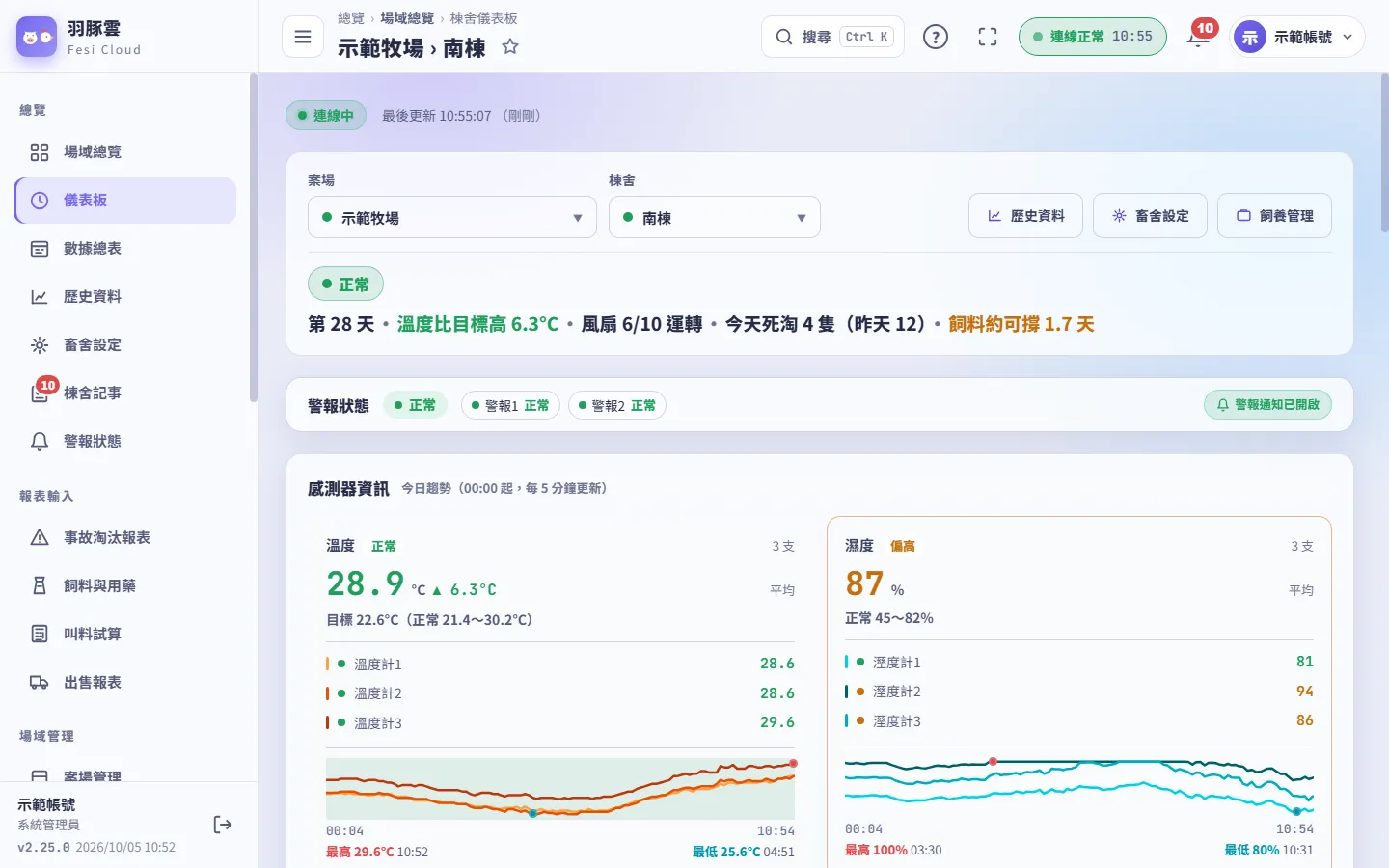The height and width of the screenshot is (868, 1389).
Task: Click the 場域總覽 grid icon in sidebar
Action: 40,152
